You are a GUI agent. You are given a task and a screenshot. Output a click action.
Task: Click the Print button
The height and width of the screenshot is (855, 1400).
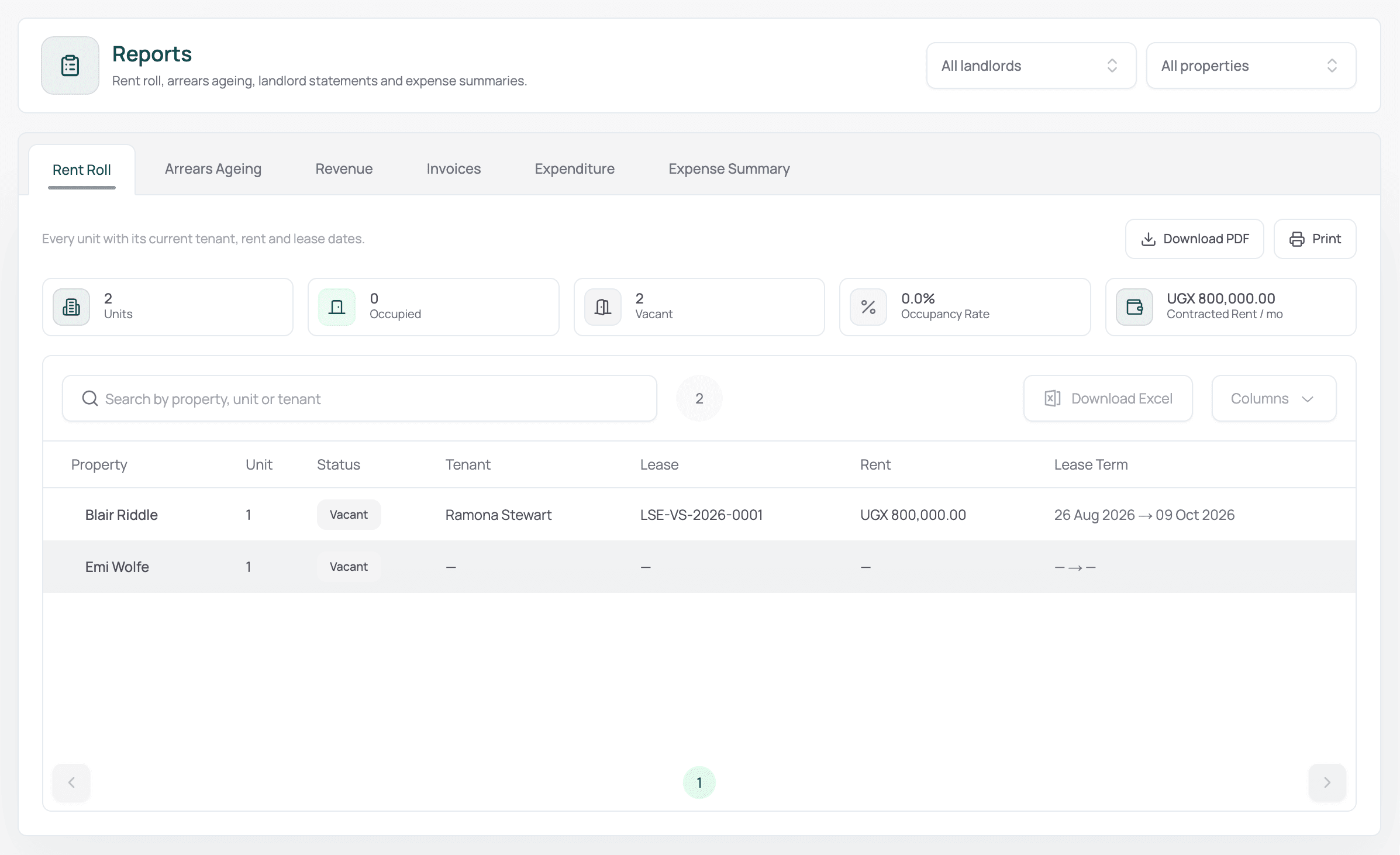tap(1315, 239)
